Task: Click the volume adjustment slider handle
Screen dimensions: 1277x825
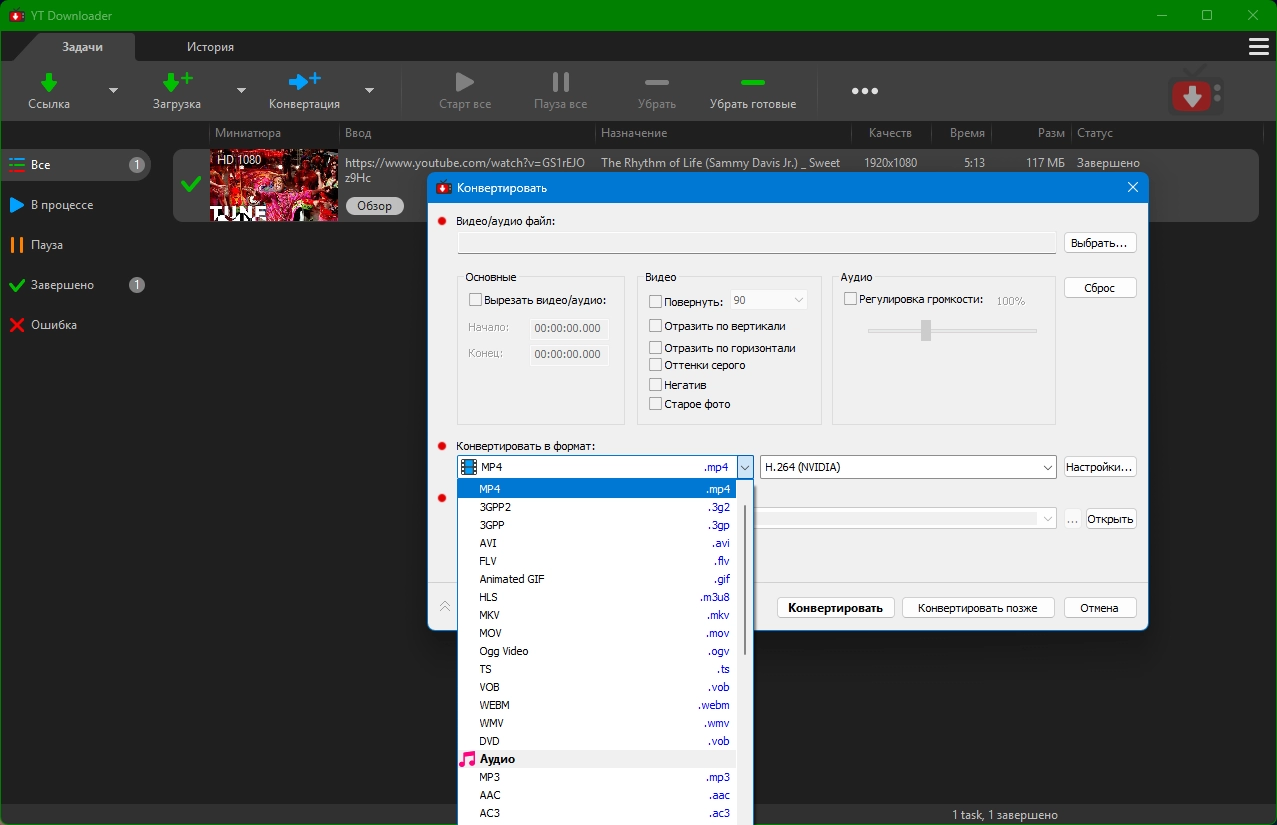Action: (x=926, y=330)
